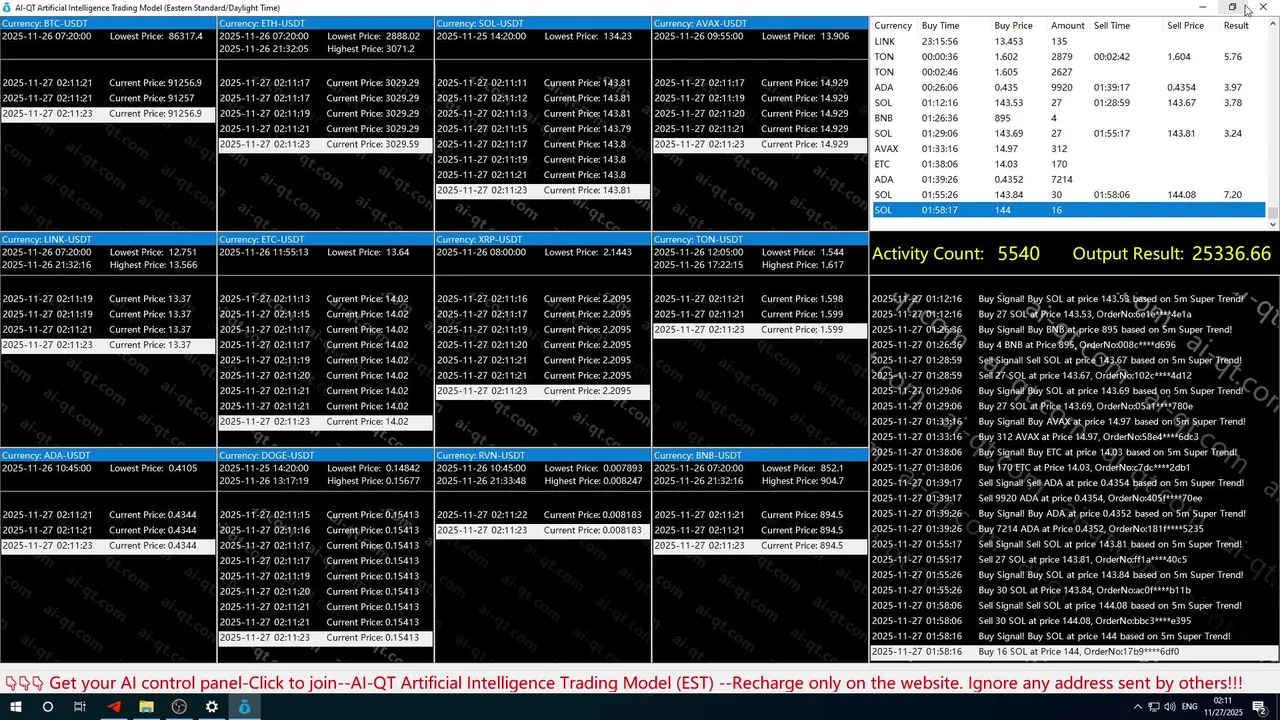Open the taskbar clock showing 02:11
Viewport: 1280px width, 720px height.
(1223, 707)
